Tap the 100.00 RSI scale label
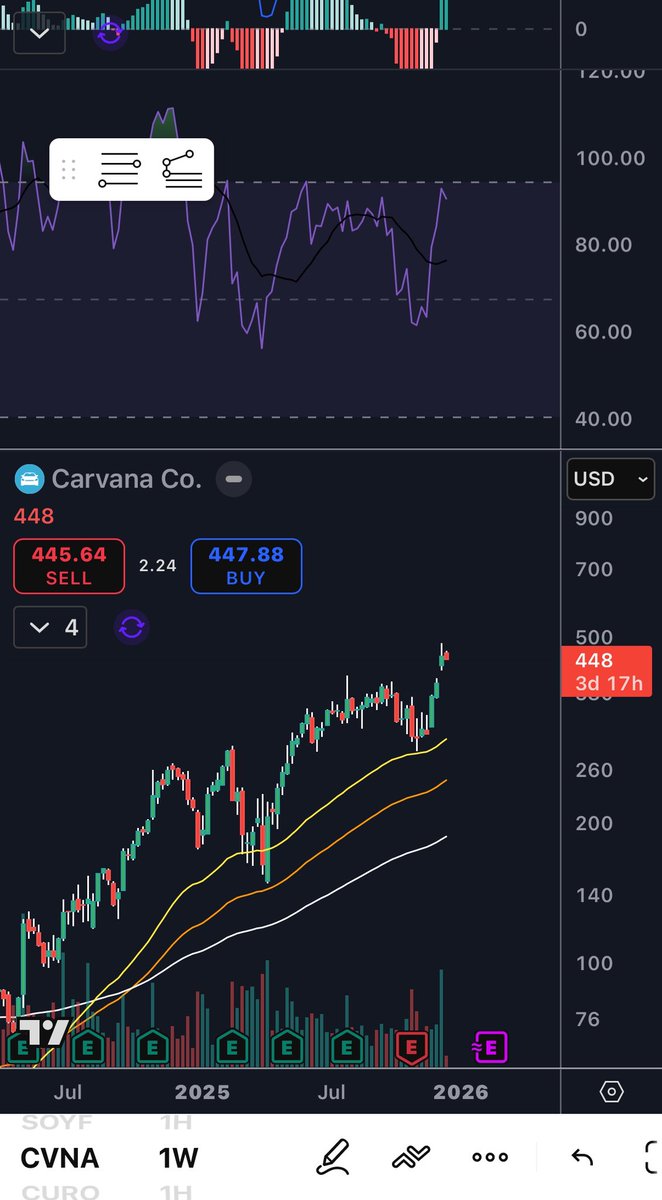Image resolution: width=662 pixels, height=1200 pixels. tap(610, 157)
